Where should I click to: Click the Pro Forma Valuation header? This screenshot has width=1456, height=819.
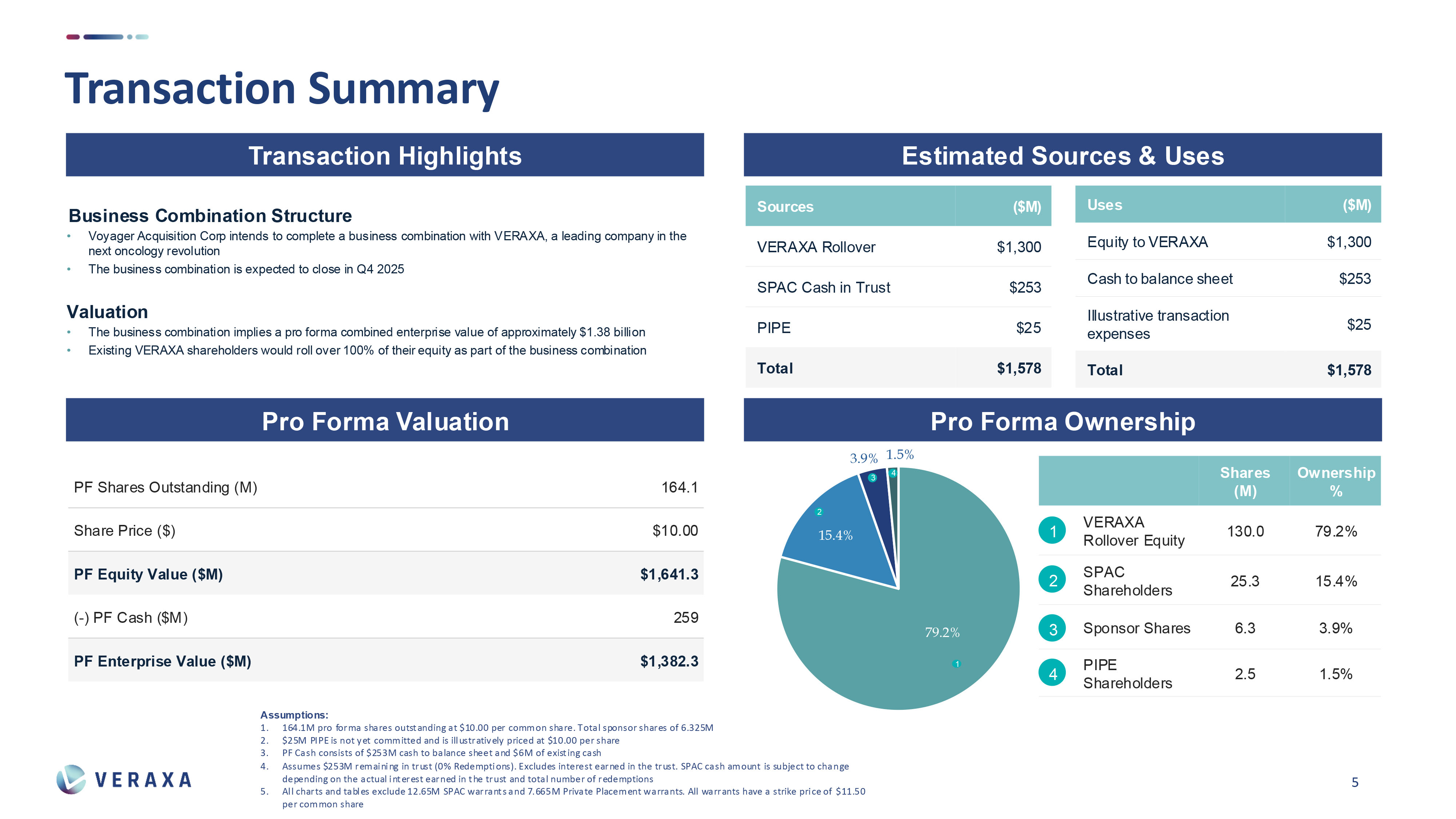point(385,421)
